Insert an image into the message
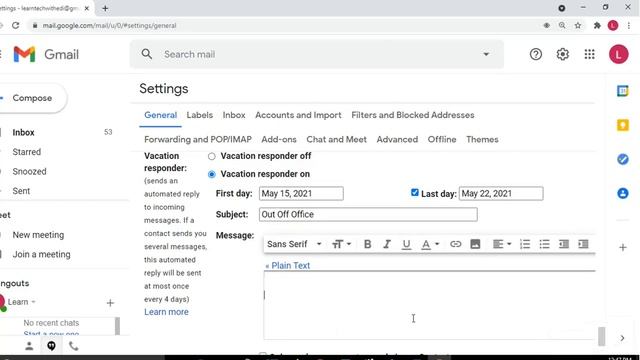 pos(475,244)
